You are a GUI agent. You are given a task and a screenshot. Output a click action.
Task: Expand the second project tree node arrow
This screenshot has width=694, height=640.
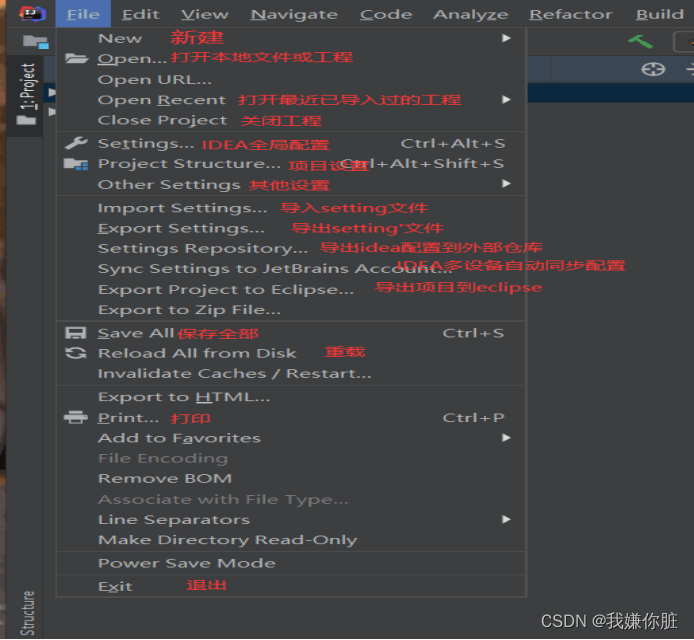click(52, 112)
